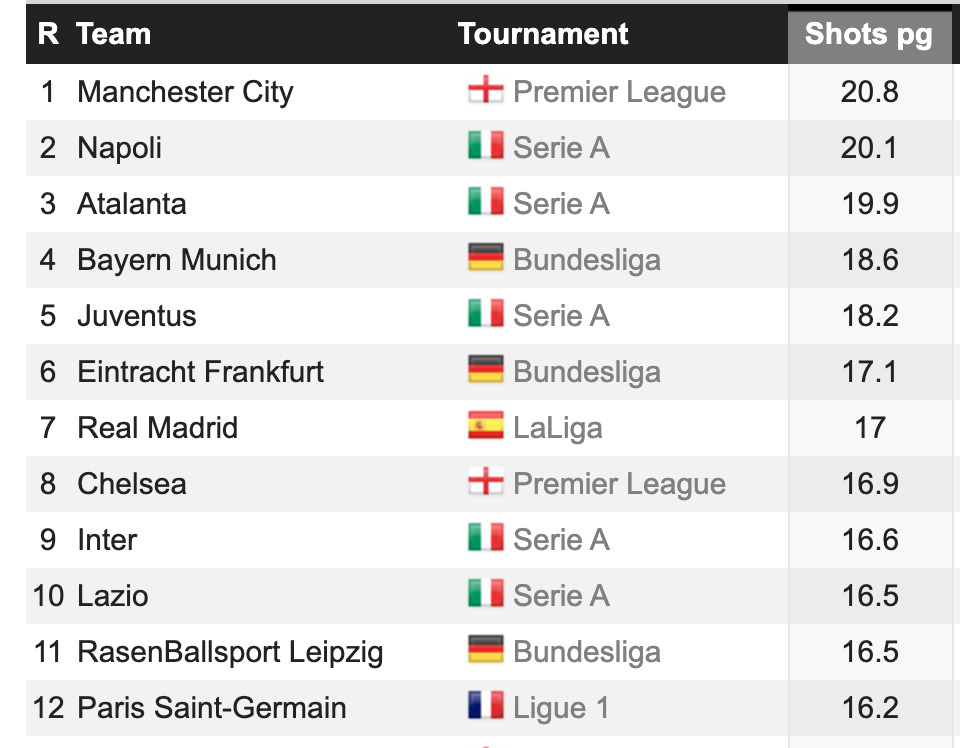Click the England flag beside Manchester City
This screenshot has width=960, height=748.
point(485,92)
